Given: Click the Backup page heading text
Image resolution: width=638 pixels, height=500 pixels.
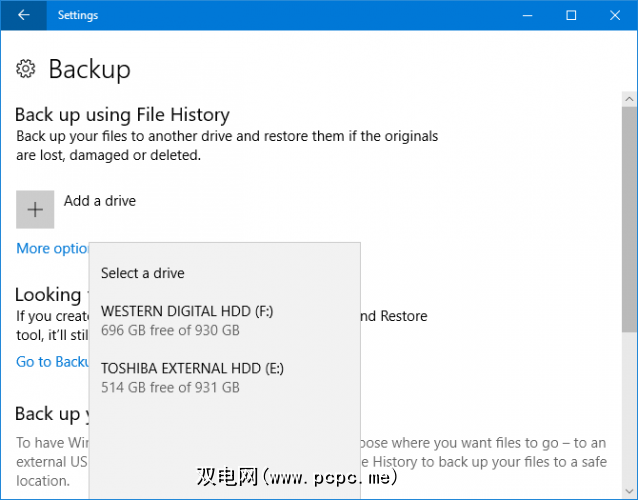Looking at the screenshot, I should pos(89,69).
